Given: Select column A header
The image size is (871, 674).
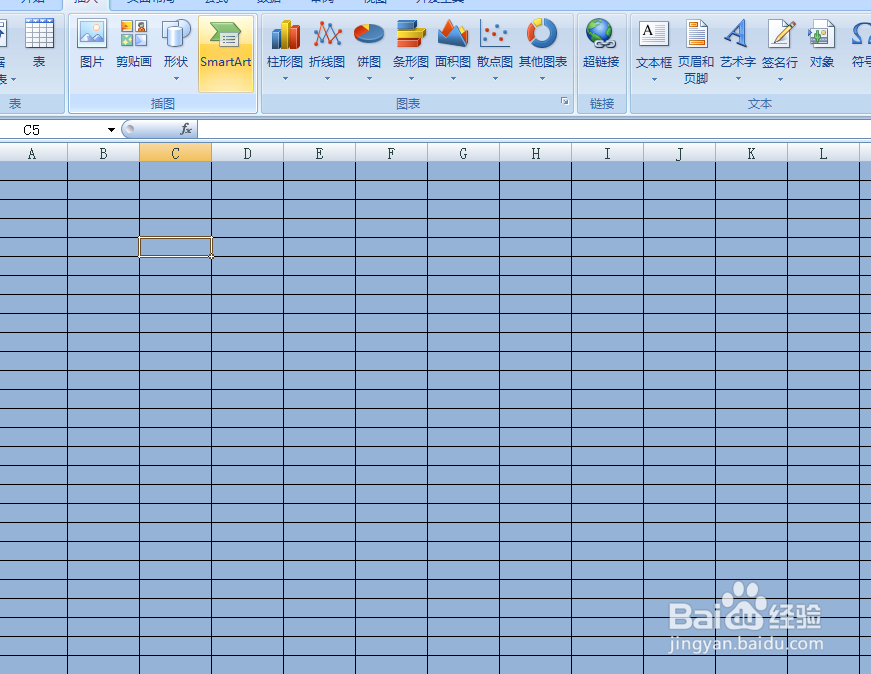Looking at the screenshot, I should click(x=32, y=153).
